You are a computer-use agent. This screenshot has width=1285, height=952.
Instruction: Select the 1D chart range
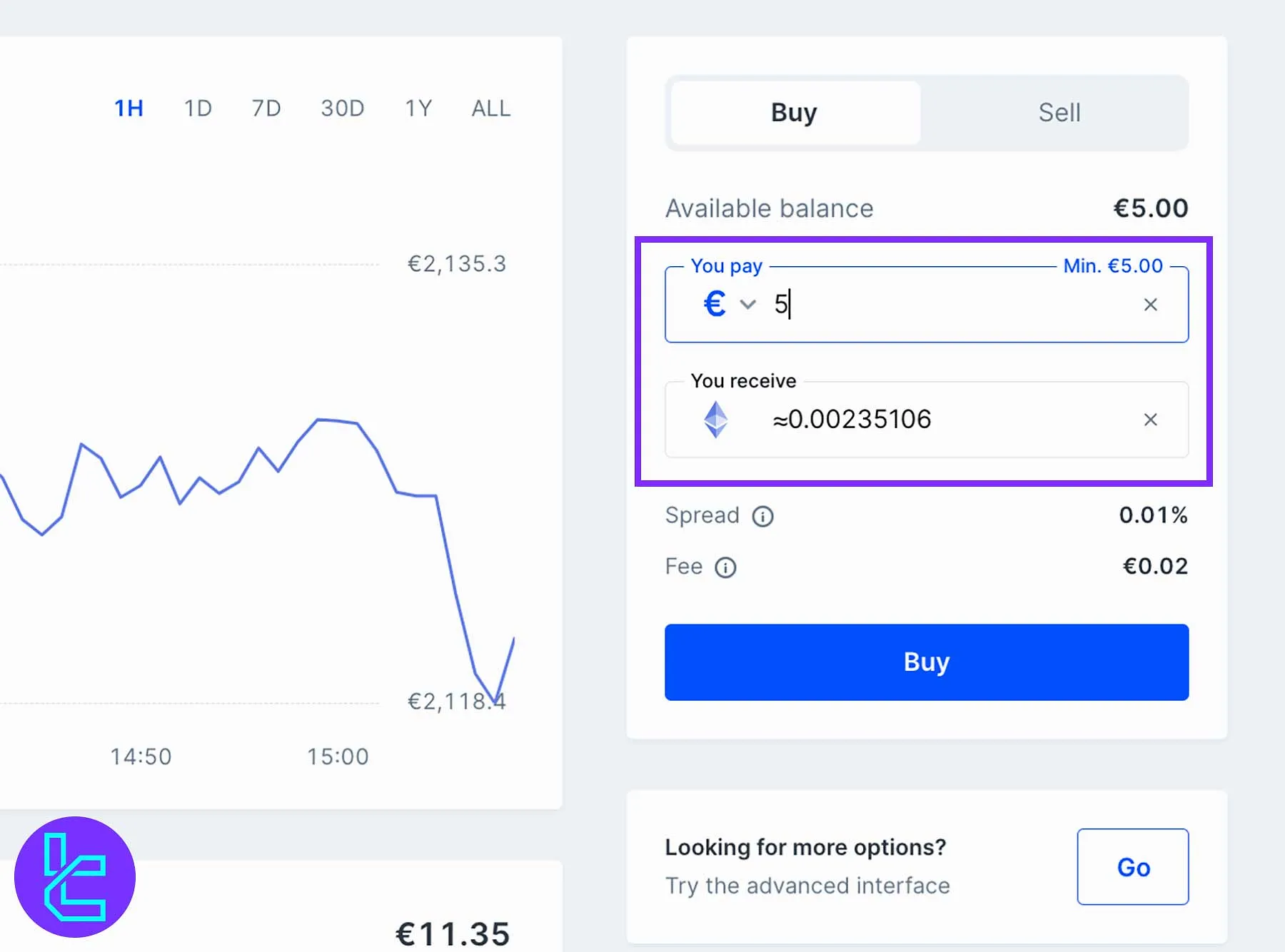coord(198,108)
